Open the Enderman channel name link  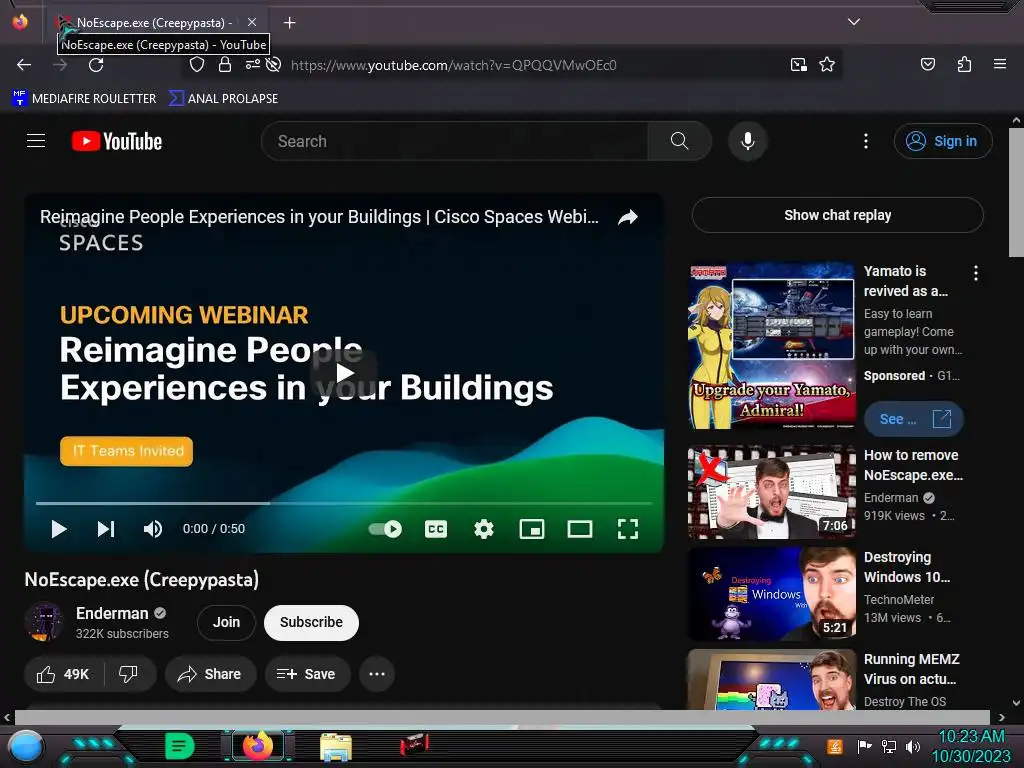112,613
